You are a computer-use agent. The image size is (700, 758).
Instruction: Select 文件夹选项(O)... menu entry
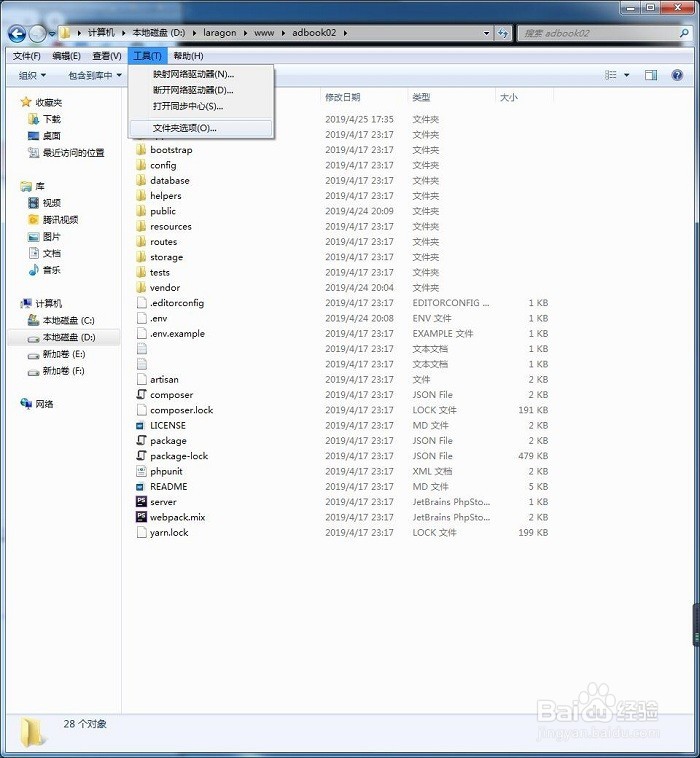click(x=201, y=128)
